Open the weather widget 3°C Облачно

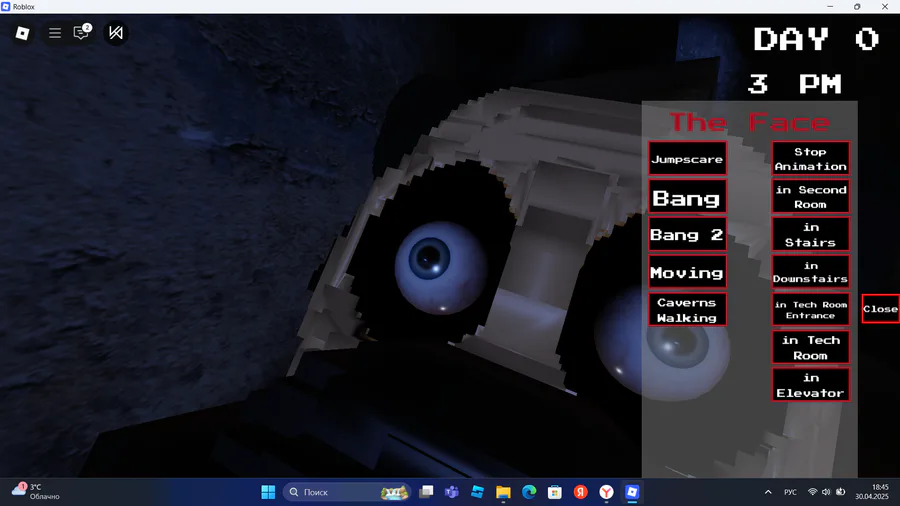tap(36, 492)
